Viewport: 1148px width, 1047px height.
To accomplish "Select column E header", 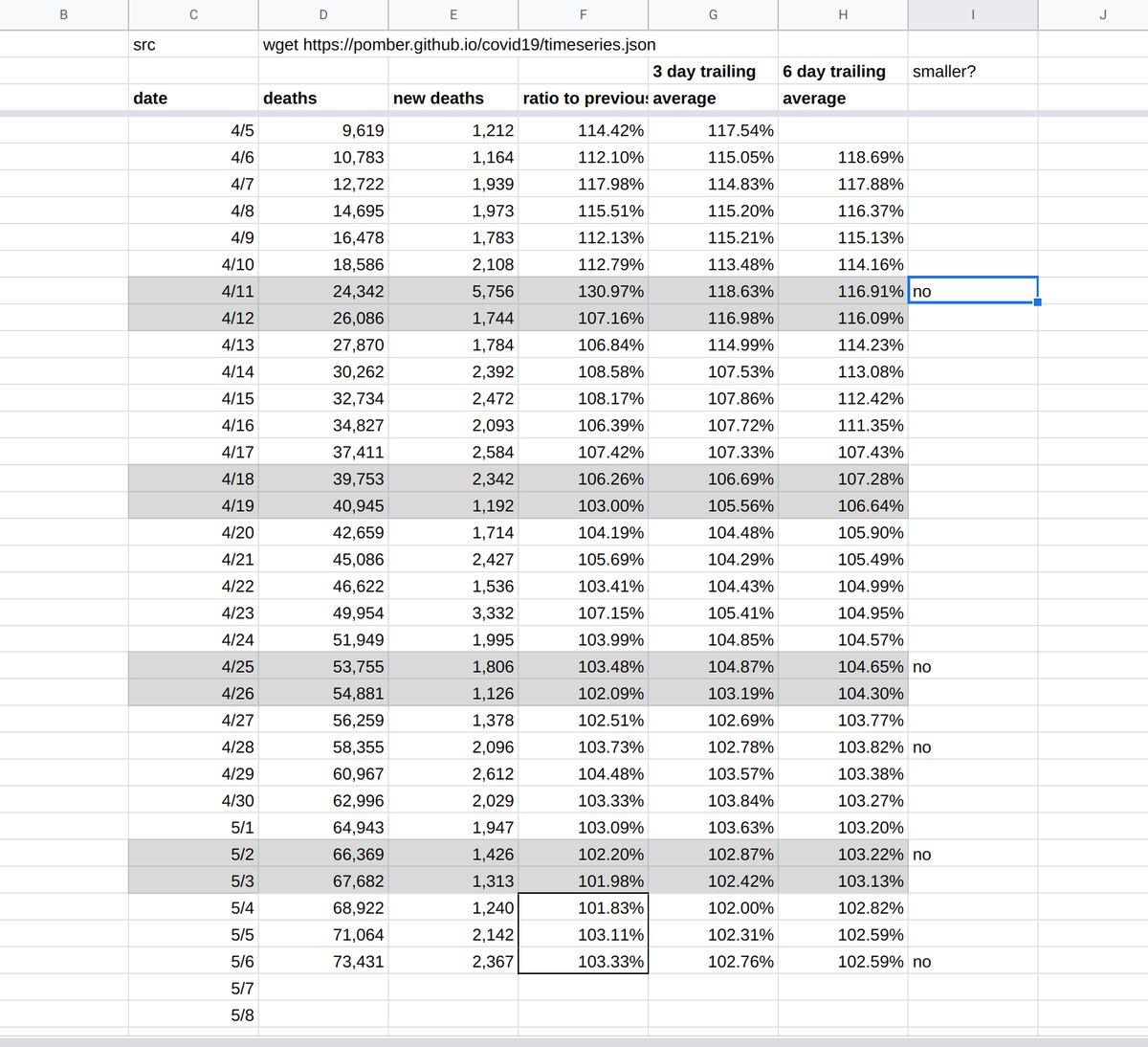I will [453, 14].
